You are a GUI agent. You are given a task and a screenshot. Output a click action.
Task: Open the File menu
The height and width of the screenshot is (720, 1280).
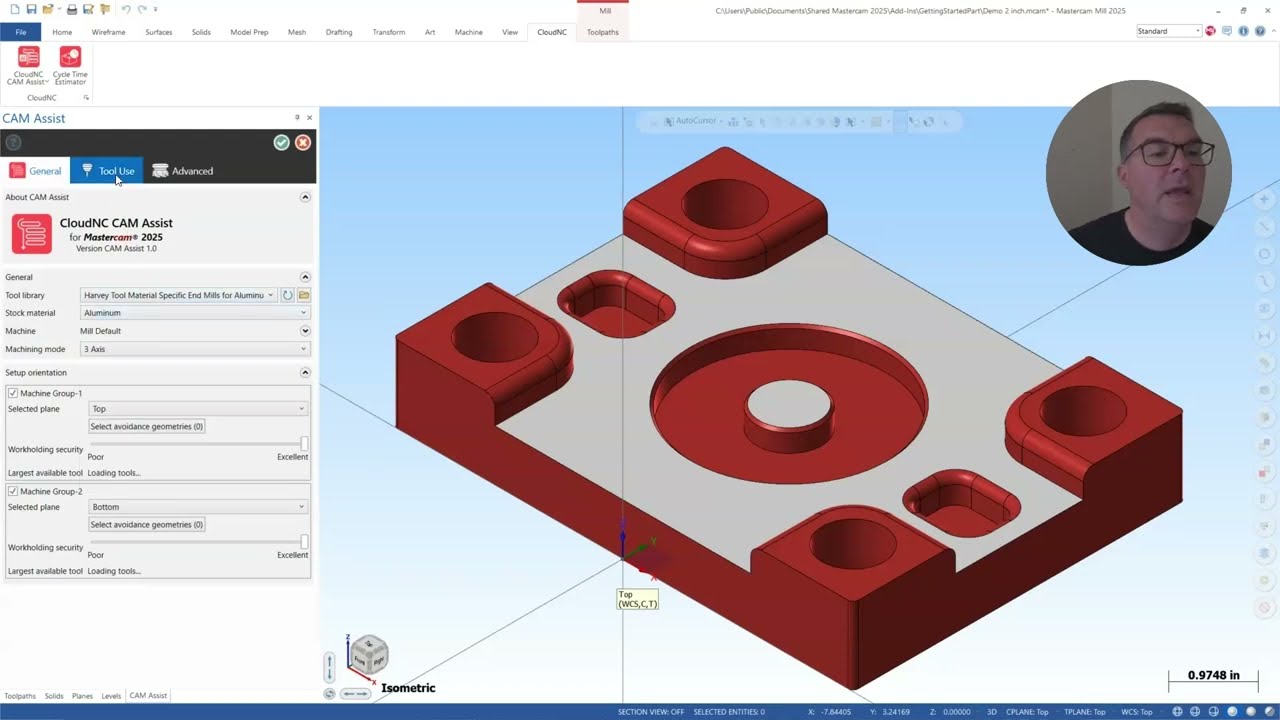[21, 32]
